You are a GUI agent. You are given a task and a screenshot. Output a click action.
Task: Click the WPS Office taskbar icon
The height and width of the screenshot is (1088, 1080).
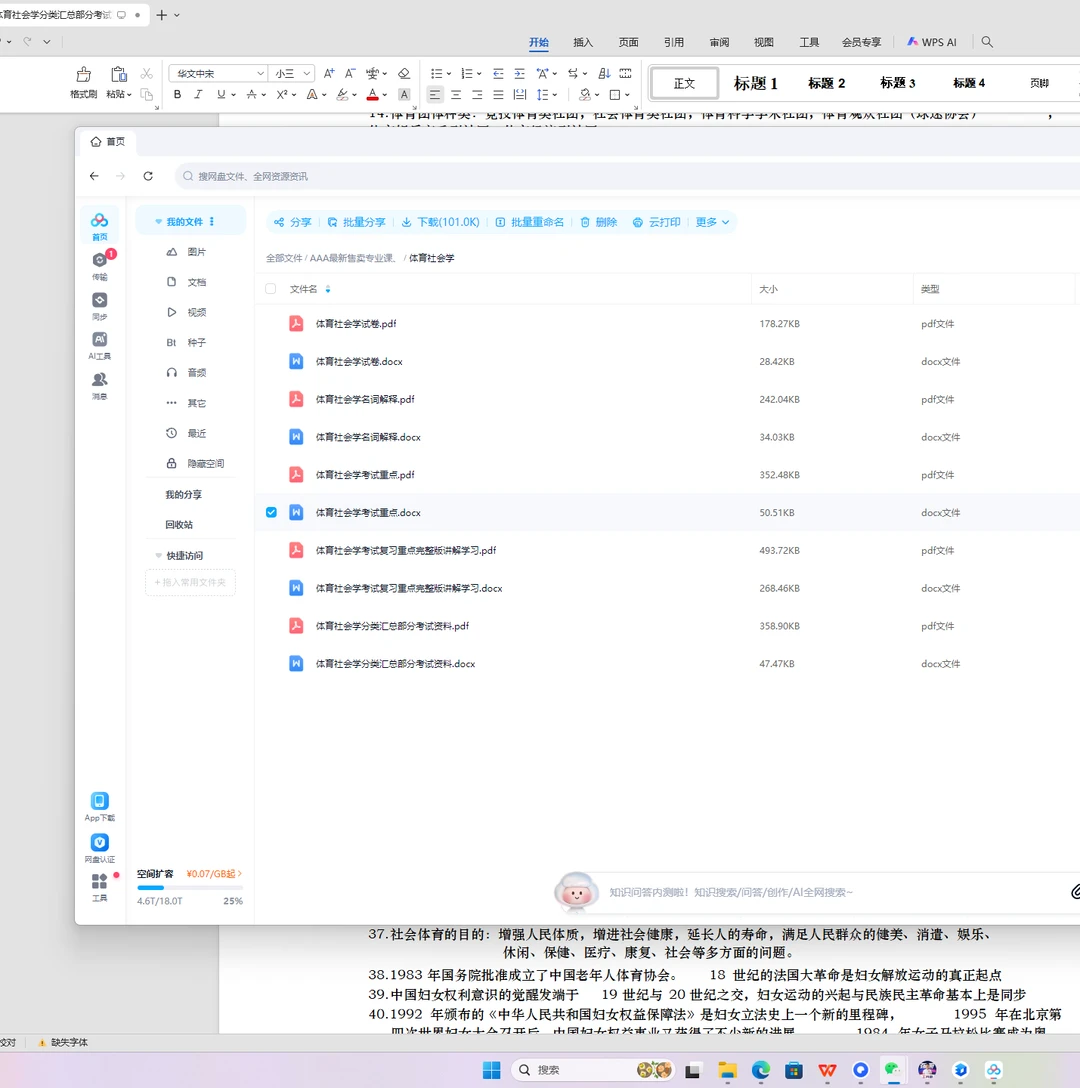(x=827, y=1070)
